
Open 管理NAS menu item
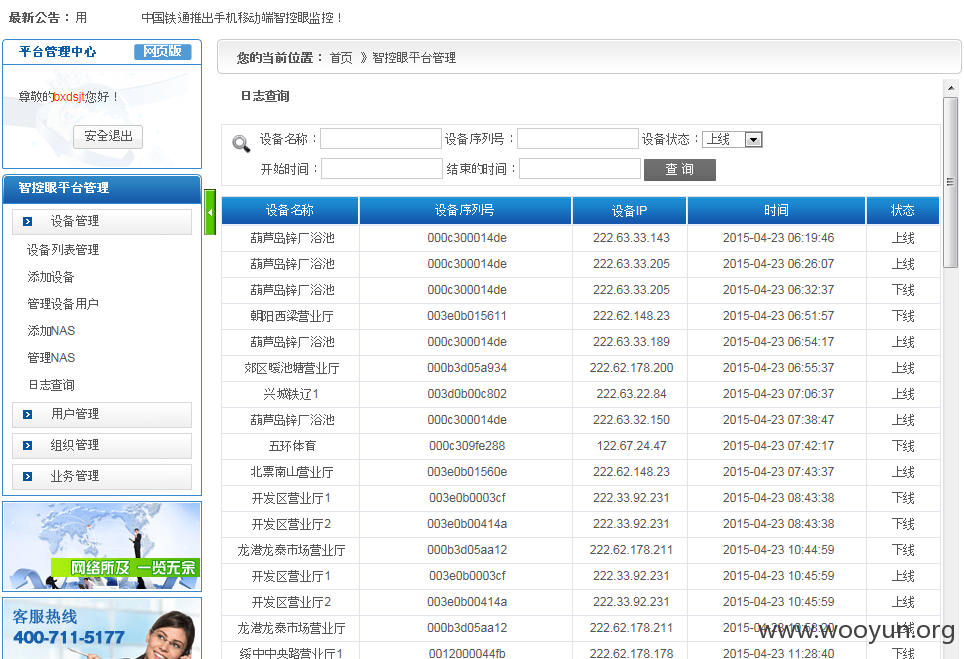[x=51, y=358]
